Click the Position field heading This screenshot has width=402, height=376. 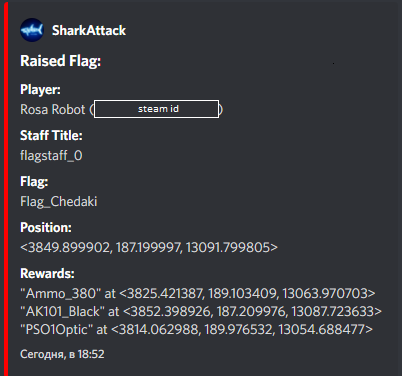click(x=46, y=228)
